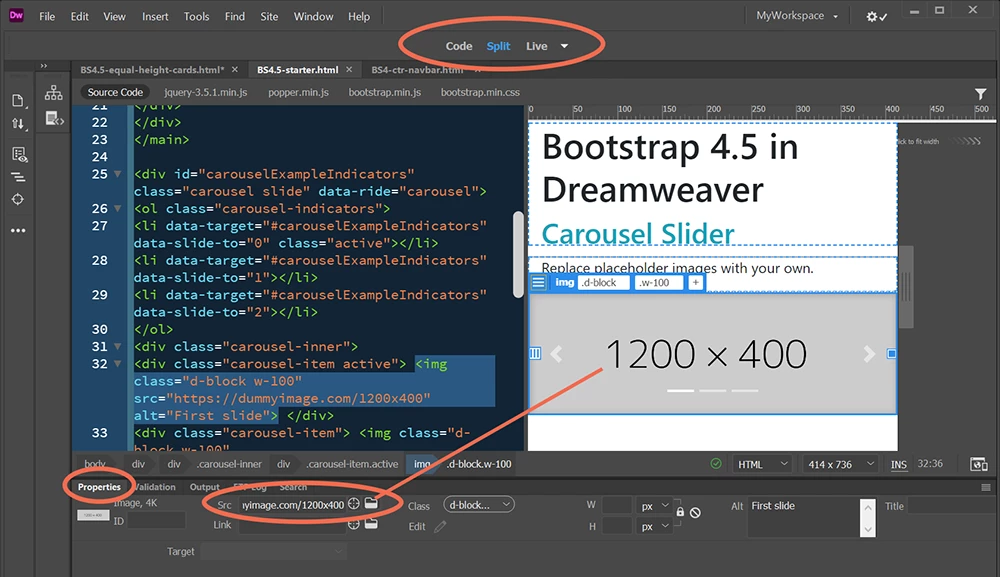Viewport: 1000px width, 577px height.
Task: Open the File menu
Action: 47,17
